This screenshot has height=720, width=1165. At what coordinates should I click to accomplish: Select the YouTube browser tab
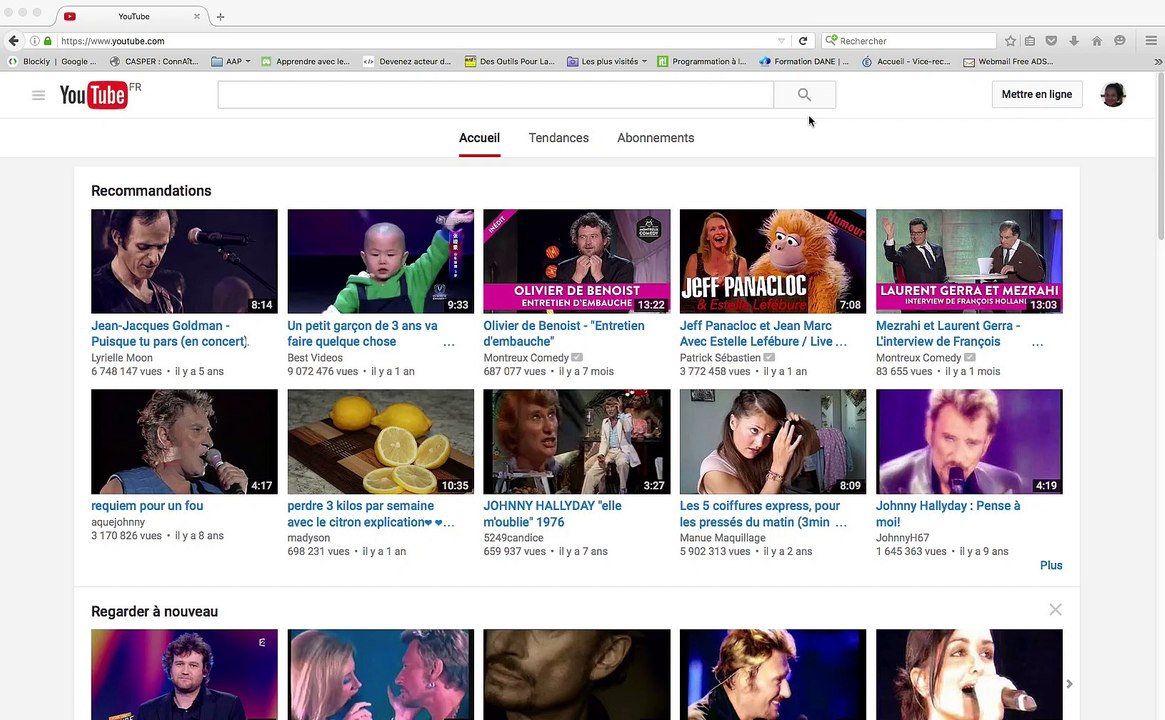click(x=132, y=16)
